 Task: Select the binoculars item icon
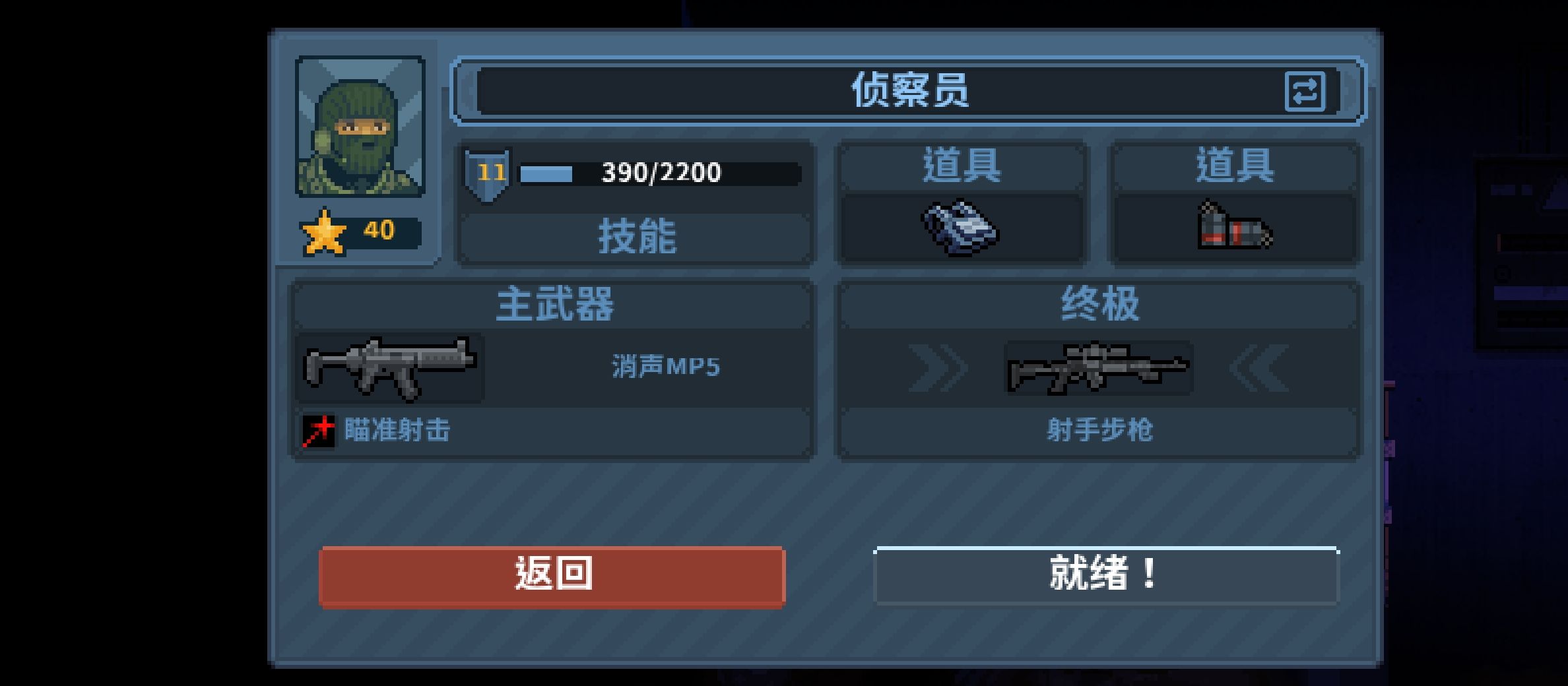click(x=960, y=228)
